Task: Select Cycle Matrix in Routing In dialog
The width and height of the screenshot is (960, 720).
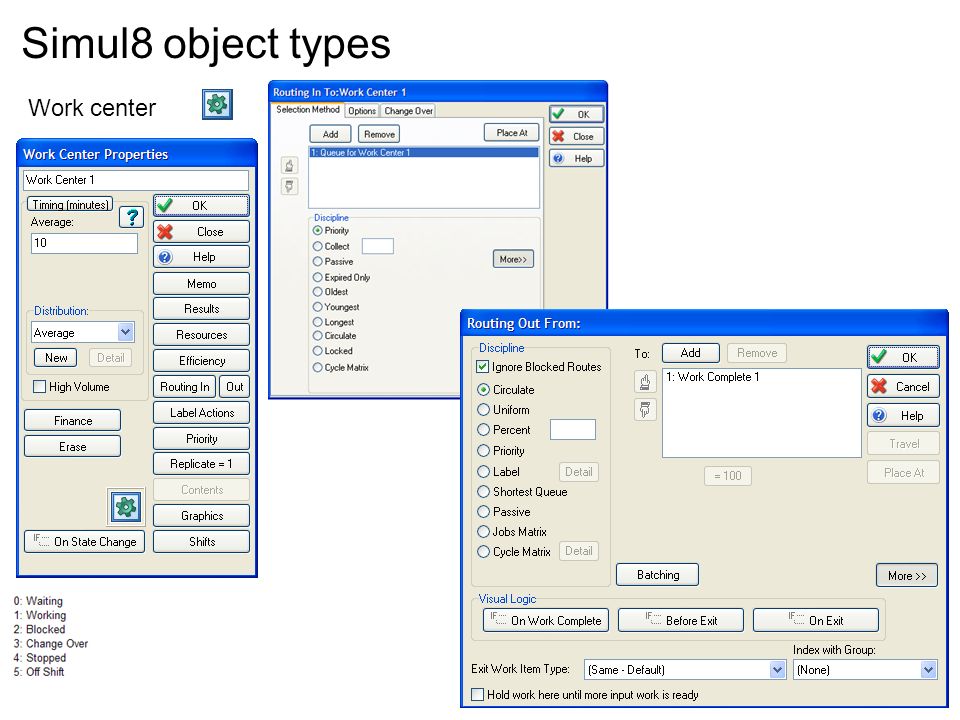Action: coord(318,367)
